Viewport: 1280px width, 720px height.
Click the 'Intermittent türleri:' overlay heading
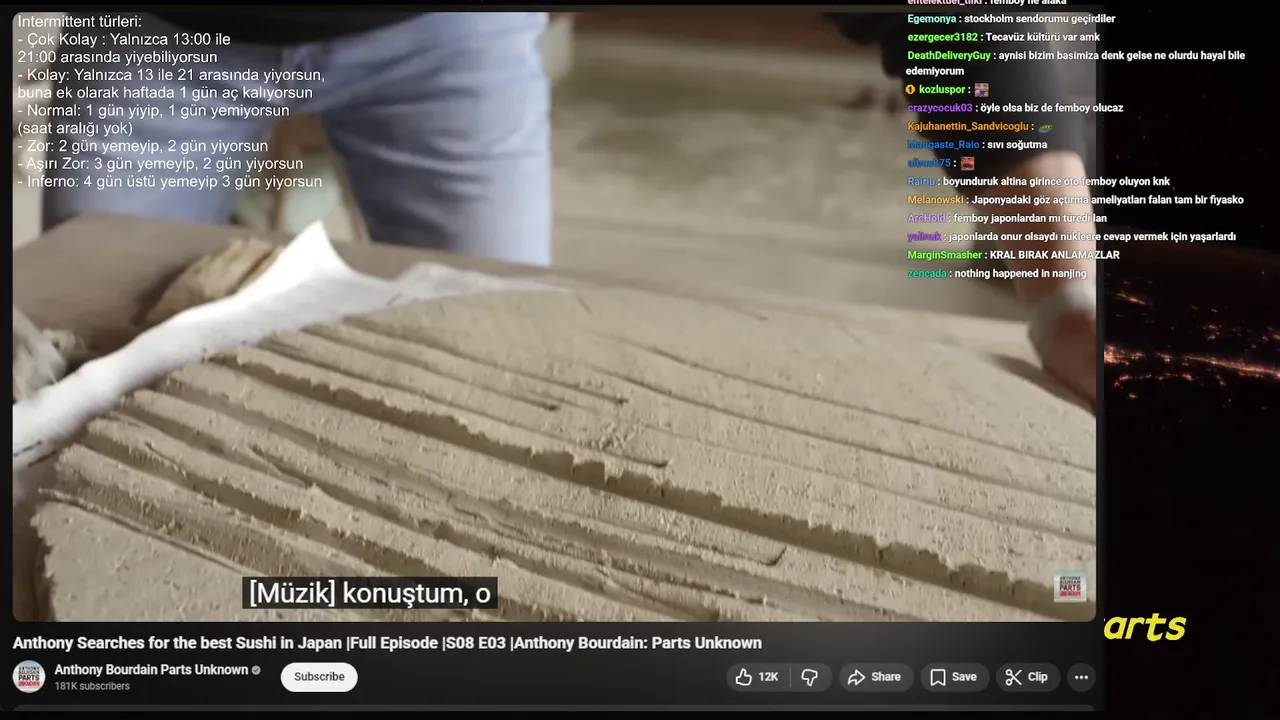tap(80, 21)
